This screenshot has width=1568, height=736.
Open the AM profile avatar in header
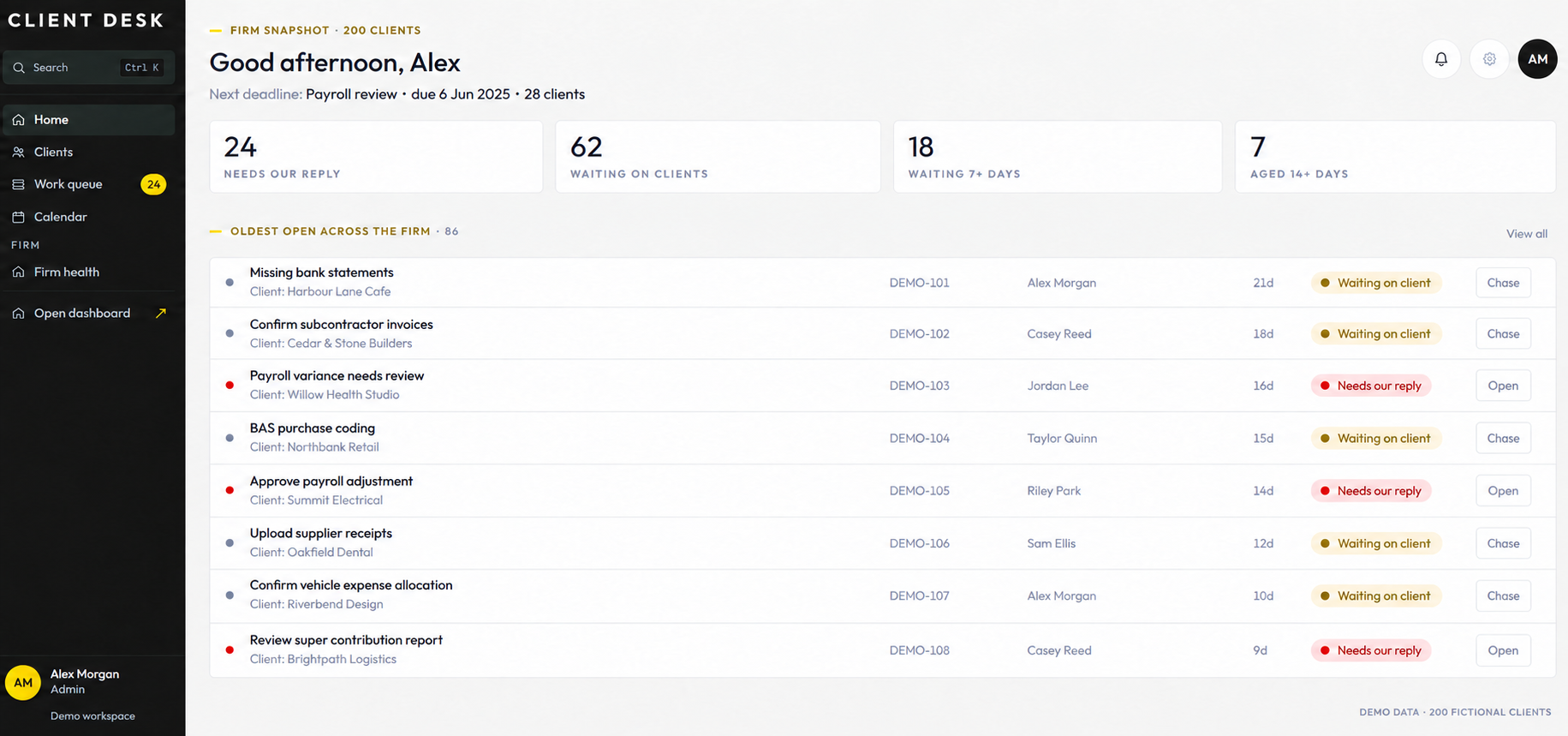pyautogui.click(x=1537, y=59)
